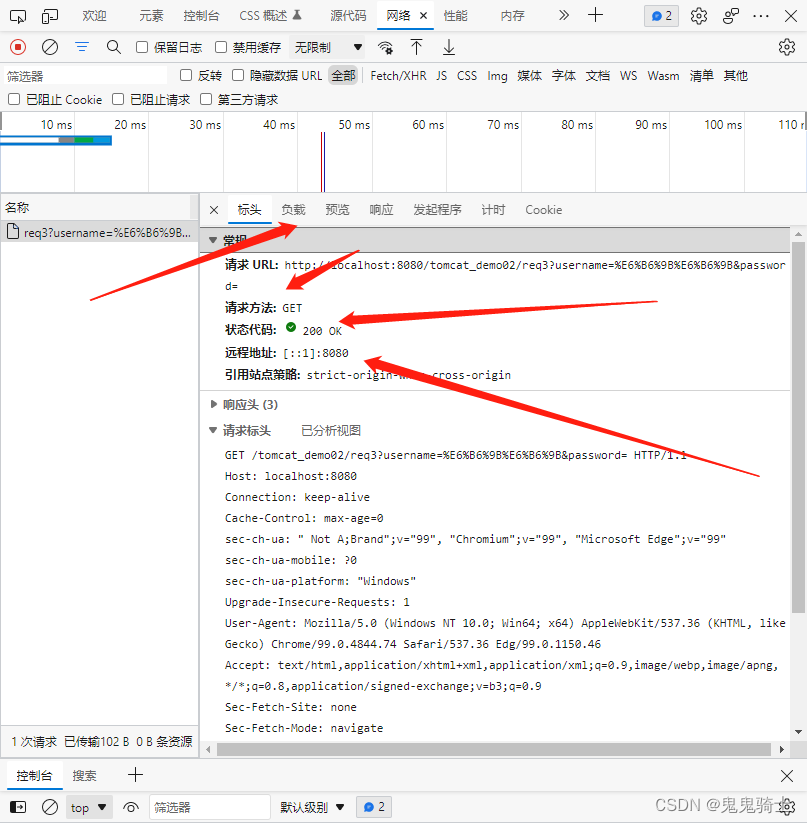The width and height of the screenshot is (807, 823).
Task: Filter requests by CSS type
Action: [x=467, y=76]
